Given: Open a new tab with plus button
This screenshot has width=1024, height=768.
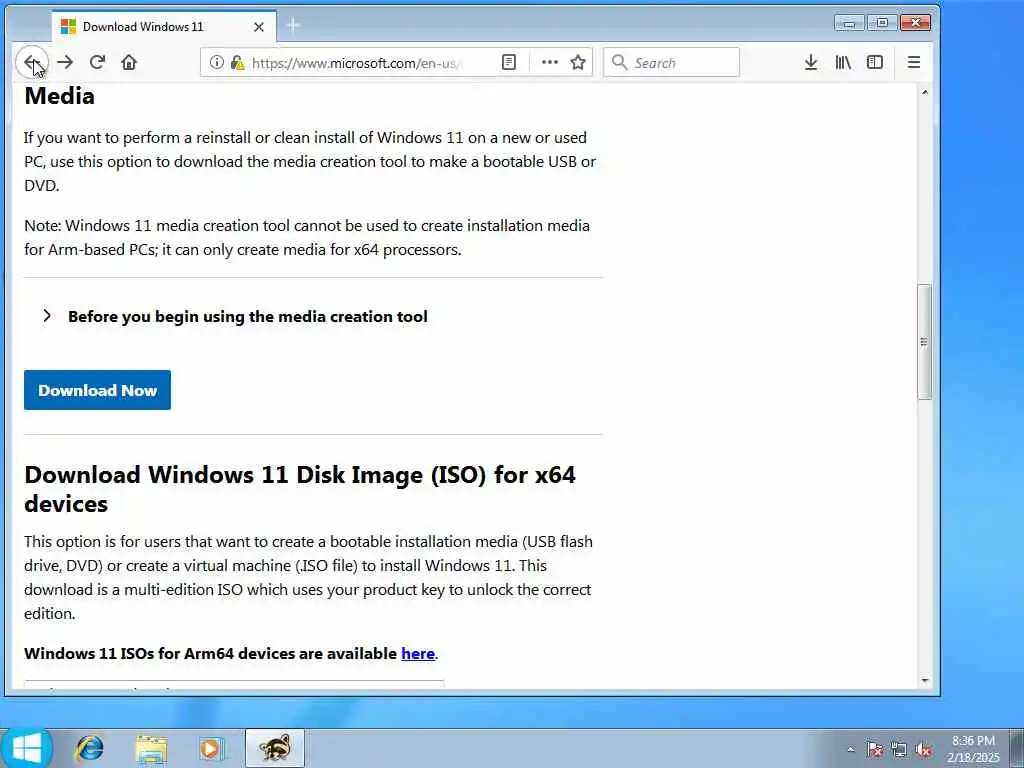Looking at the screenshot, I should (x=293, y=25).
